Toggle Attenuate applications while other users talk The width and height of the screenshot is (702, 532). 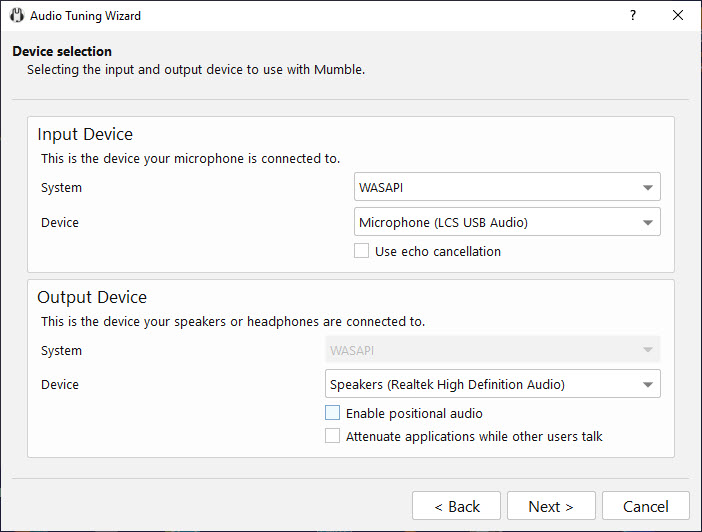click(x=332, y=435)
